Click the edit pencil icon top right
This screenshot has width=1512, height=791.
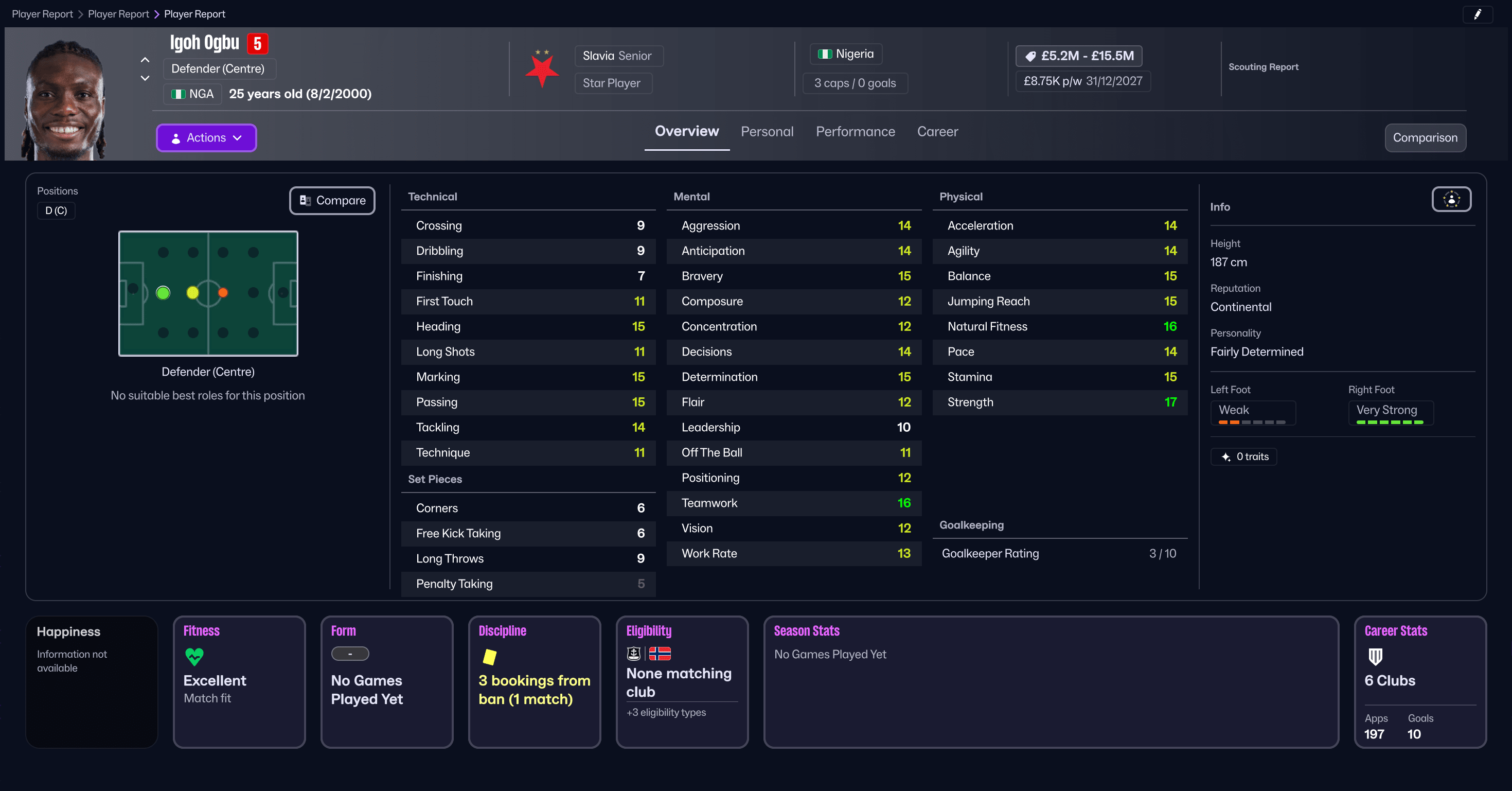pyautogui.click(x=1478, y=14)
